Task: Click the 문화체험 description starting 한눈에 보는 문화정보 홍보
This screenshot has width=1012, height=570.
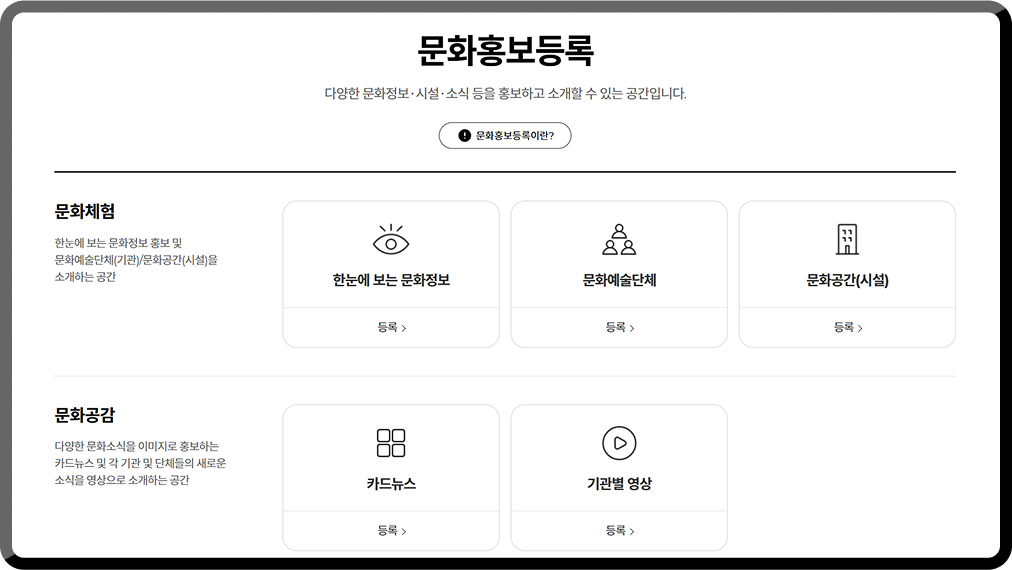Action: [x=136, y=260]
